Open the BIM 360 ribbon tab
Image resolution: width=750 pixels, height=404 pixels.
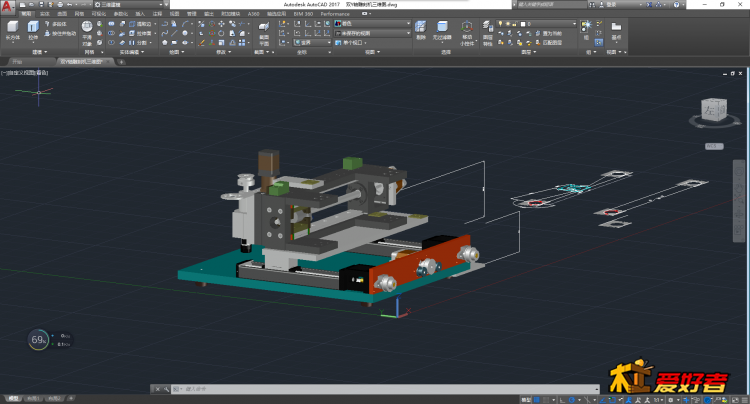tap(303, 14)
